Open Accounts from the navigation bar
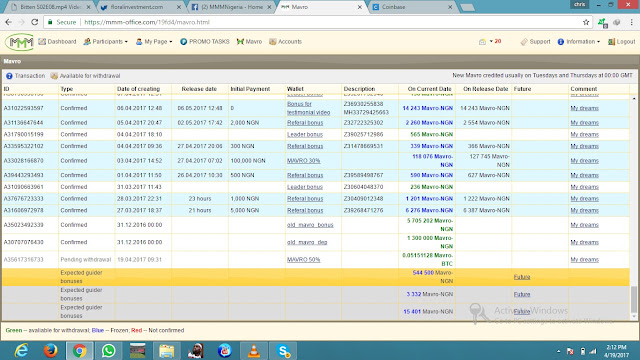Image resolution: width=640 pixels, height=360 pixels. (x=285, y=42)
